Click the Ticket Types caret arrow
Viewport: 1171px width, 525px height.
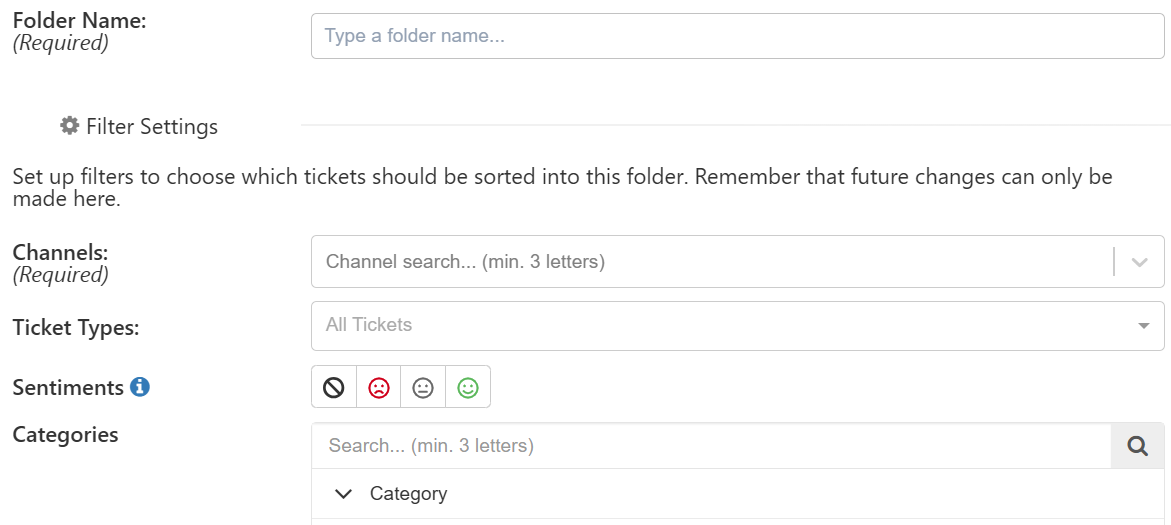coord(1143,326)
